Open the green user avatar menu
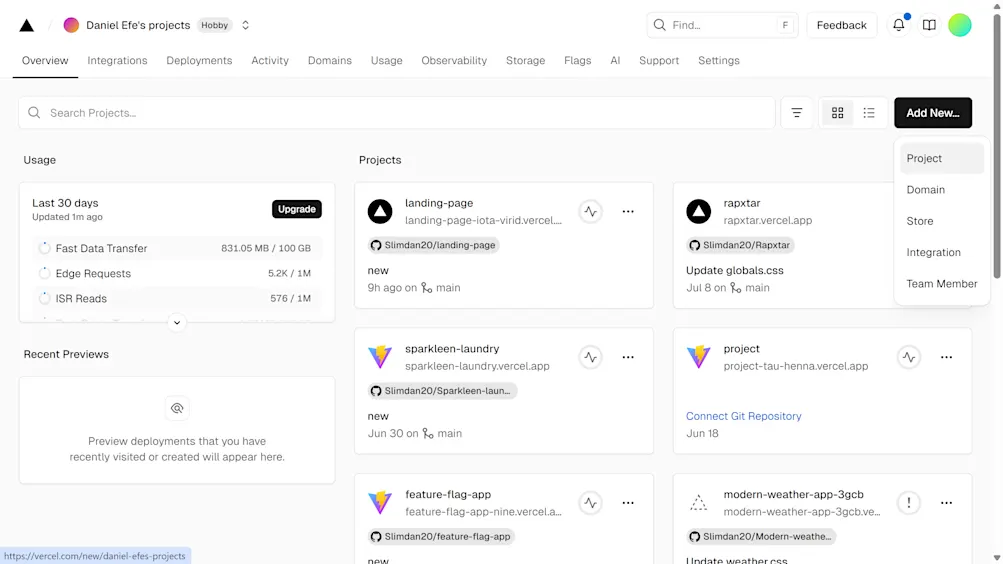Screen dimensions: 1003x564 point(960,25)
